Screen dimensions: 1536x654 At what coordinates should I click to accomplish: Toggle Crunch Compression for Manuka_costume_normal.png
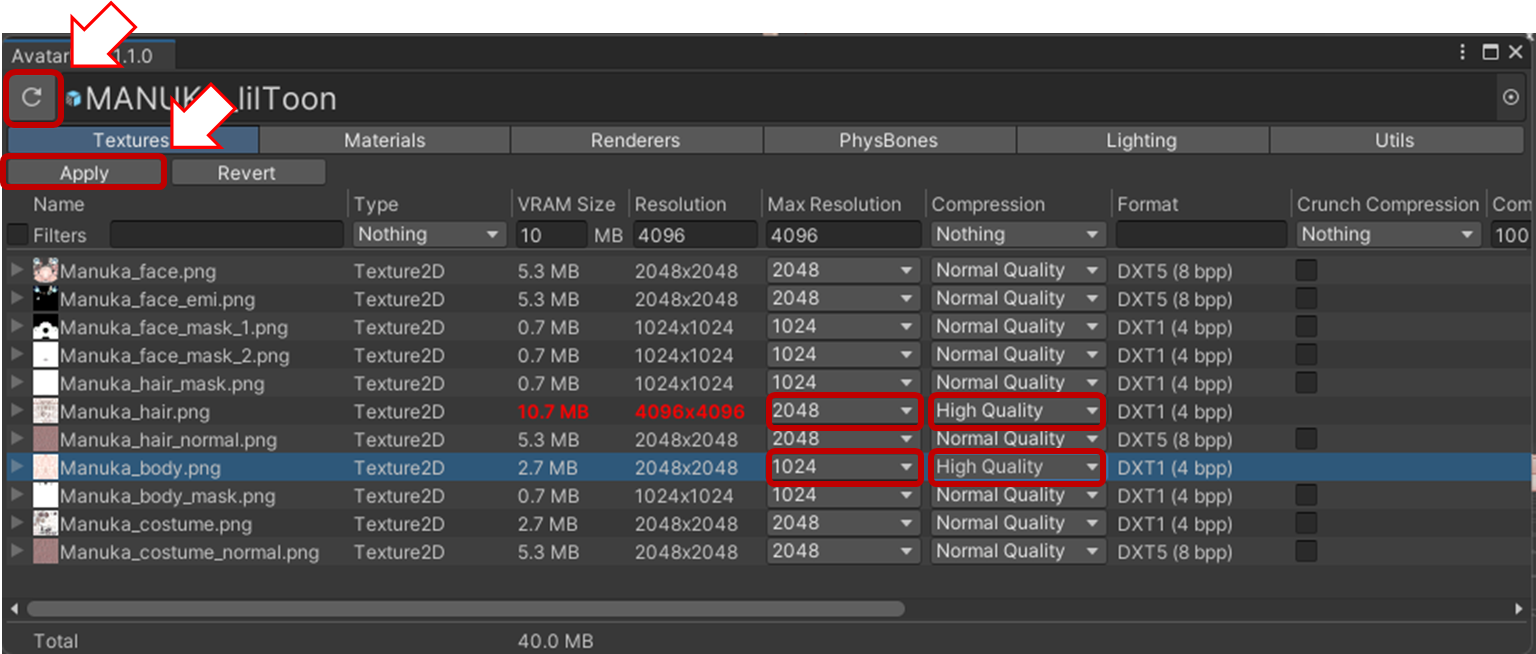[1306, 551]
